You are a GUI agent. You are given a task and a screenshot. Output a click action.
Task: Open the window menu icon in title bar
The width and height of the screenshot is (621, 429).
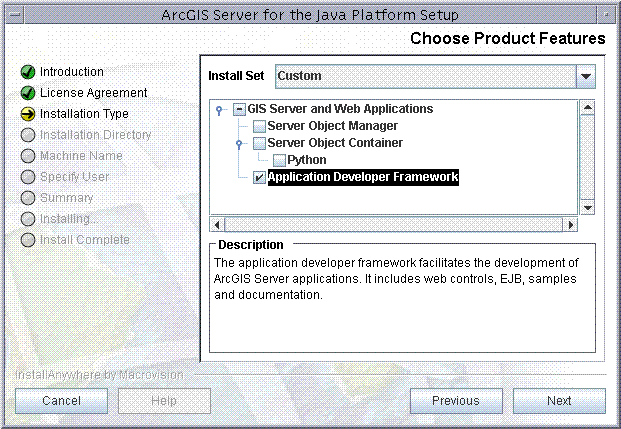tap(15, 15)
